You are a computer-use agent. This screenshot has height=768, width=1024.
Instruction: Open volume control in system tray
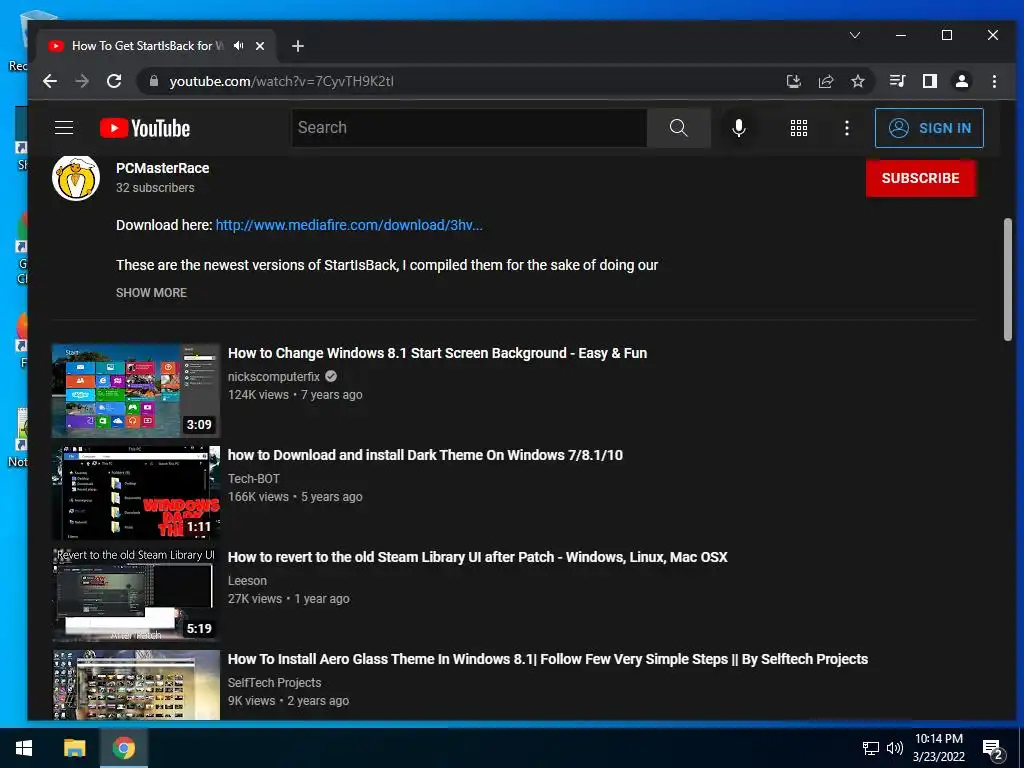895,748
